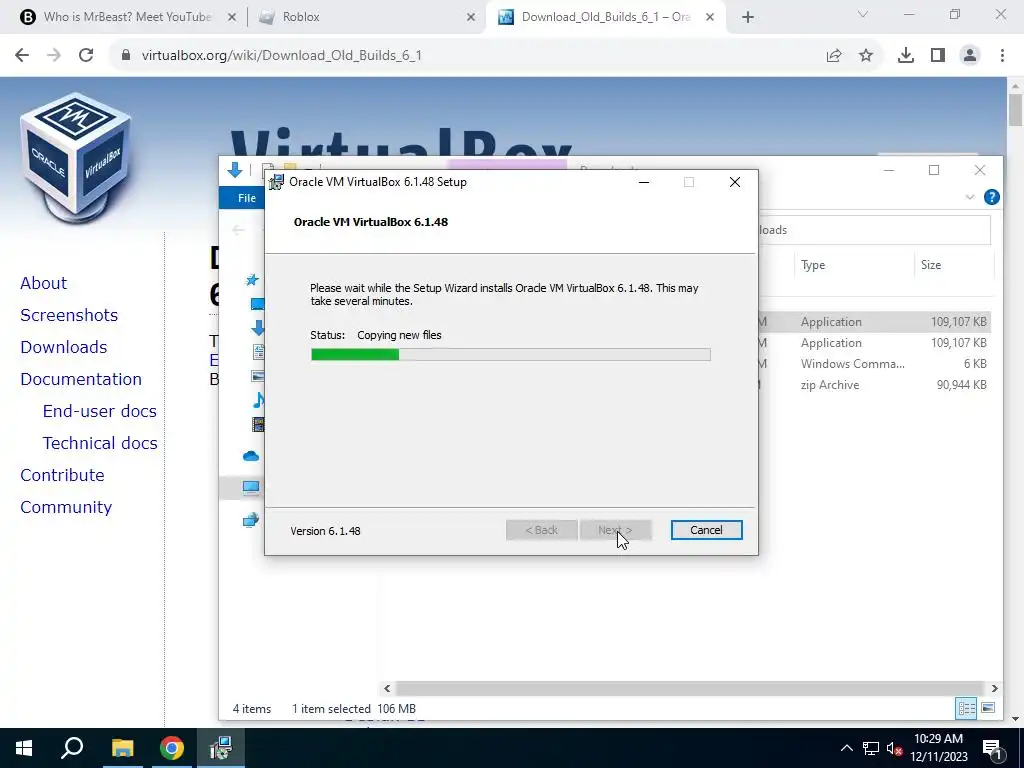
Task: Click the browser page vertical scrollbar
Action: [x=1015, y=110]
